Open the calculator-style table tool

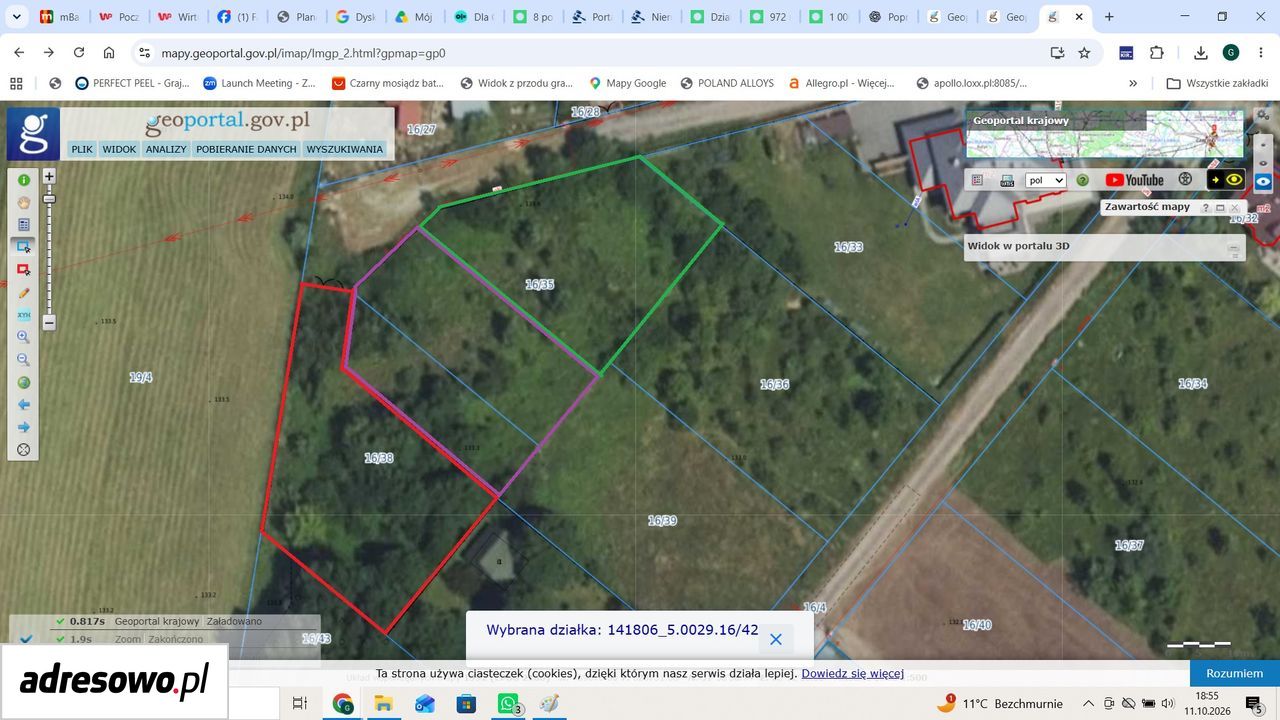pos(24,225)
